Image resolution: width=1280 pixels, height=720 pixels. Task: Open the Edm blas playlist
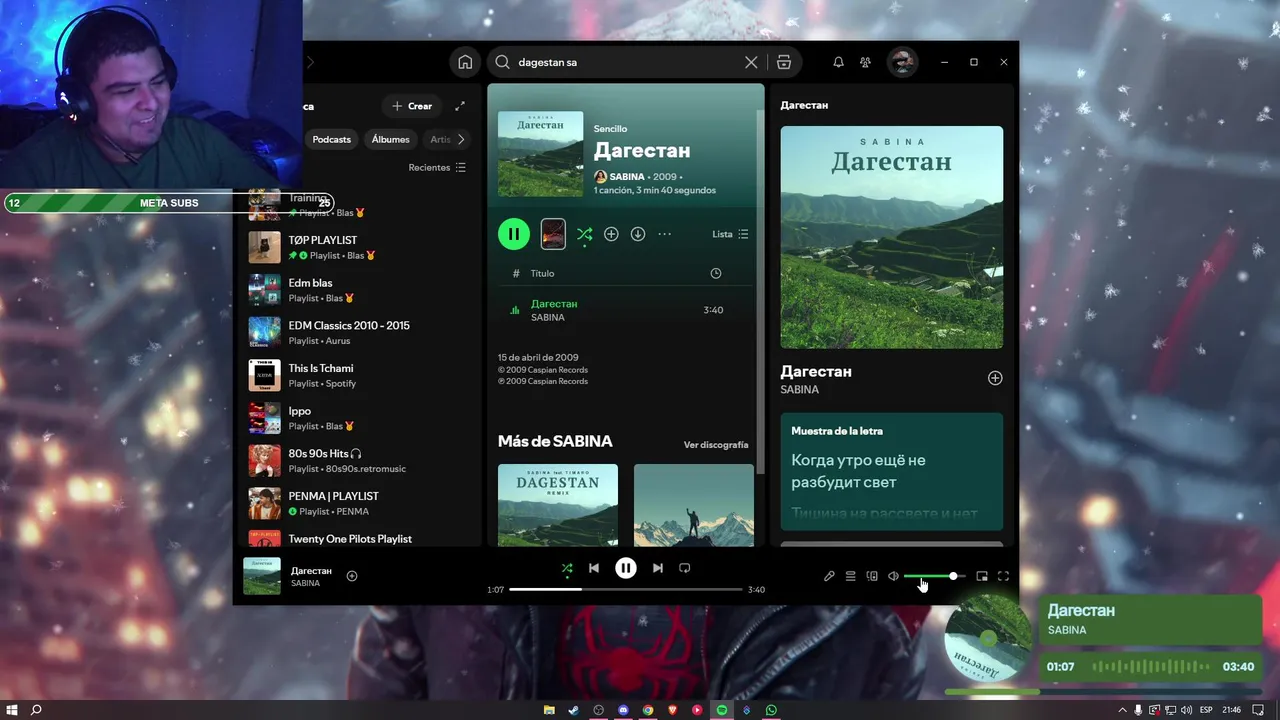[x=358, y=290]
